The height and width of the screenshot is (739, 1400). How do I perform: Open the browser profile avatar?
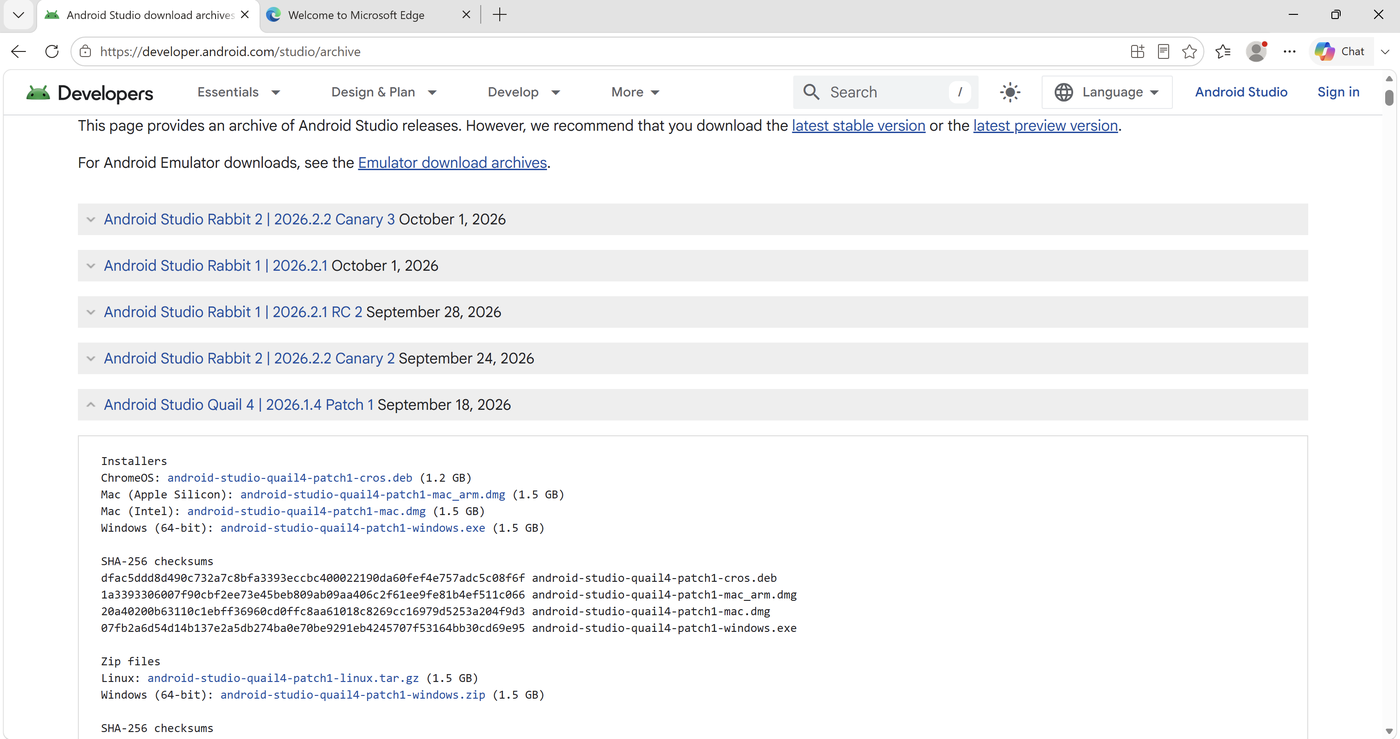[1257, 51]
